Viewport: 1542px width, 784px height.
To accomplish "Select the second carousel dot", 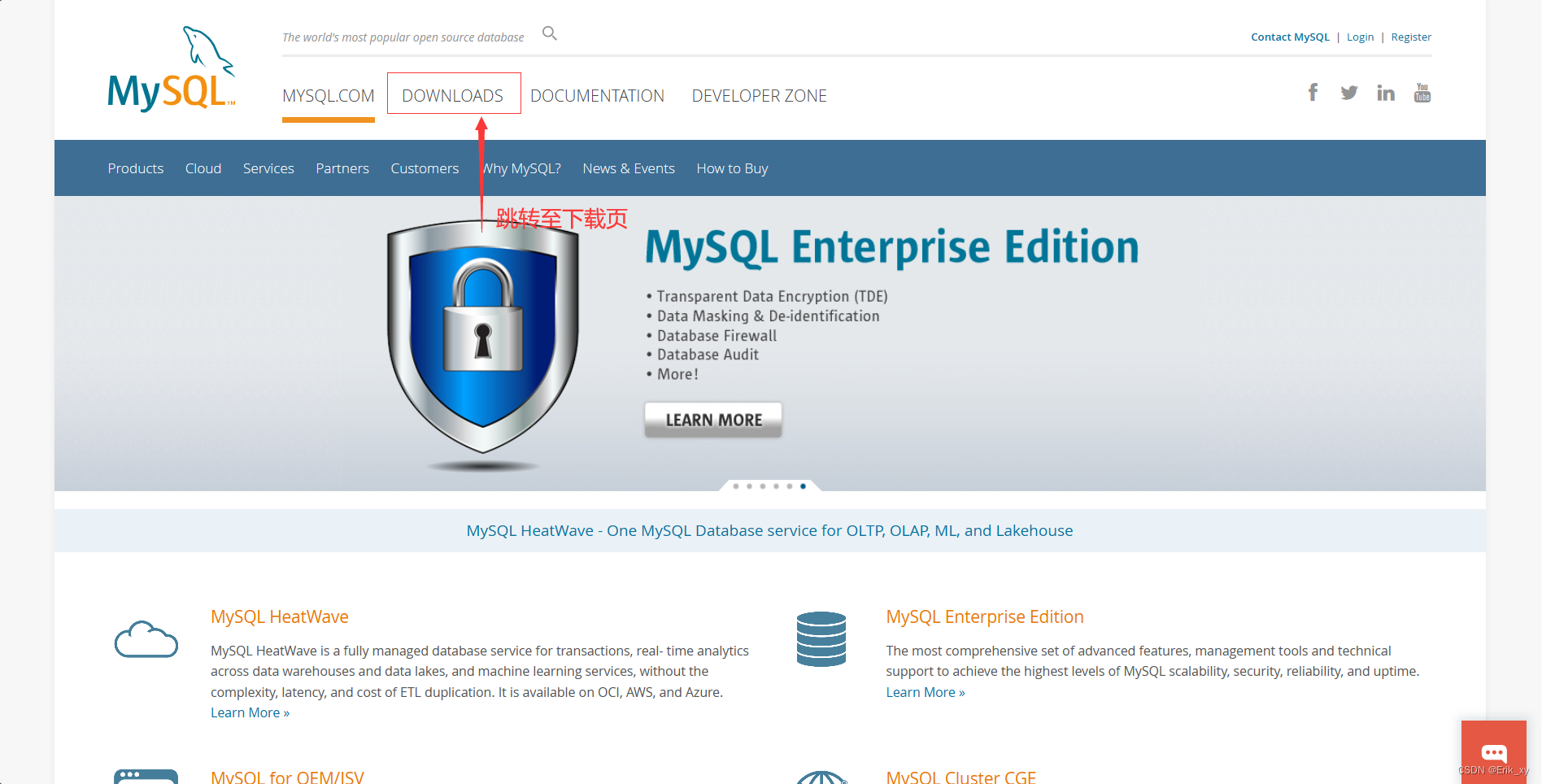I will tap(749, 486).
